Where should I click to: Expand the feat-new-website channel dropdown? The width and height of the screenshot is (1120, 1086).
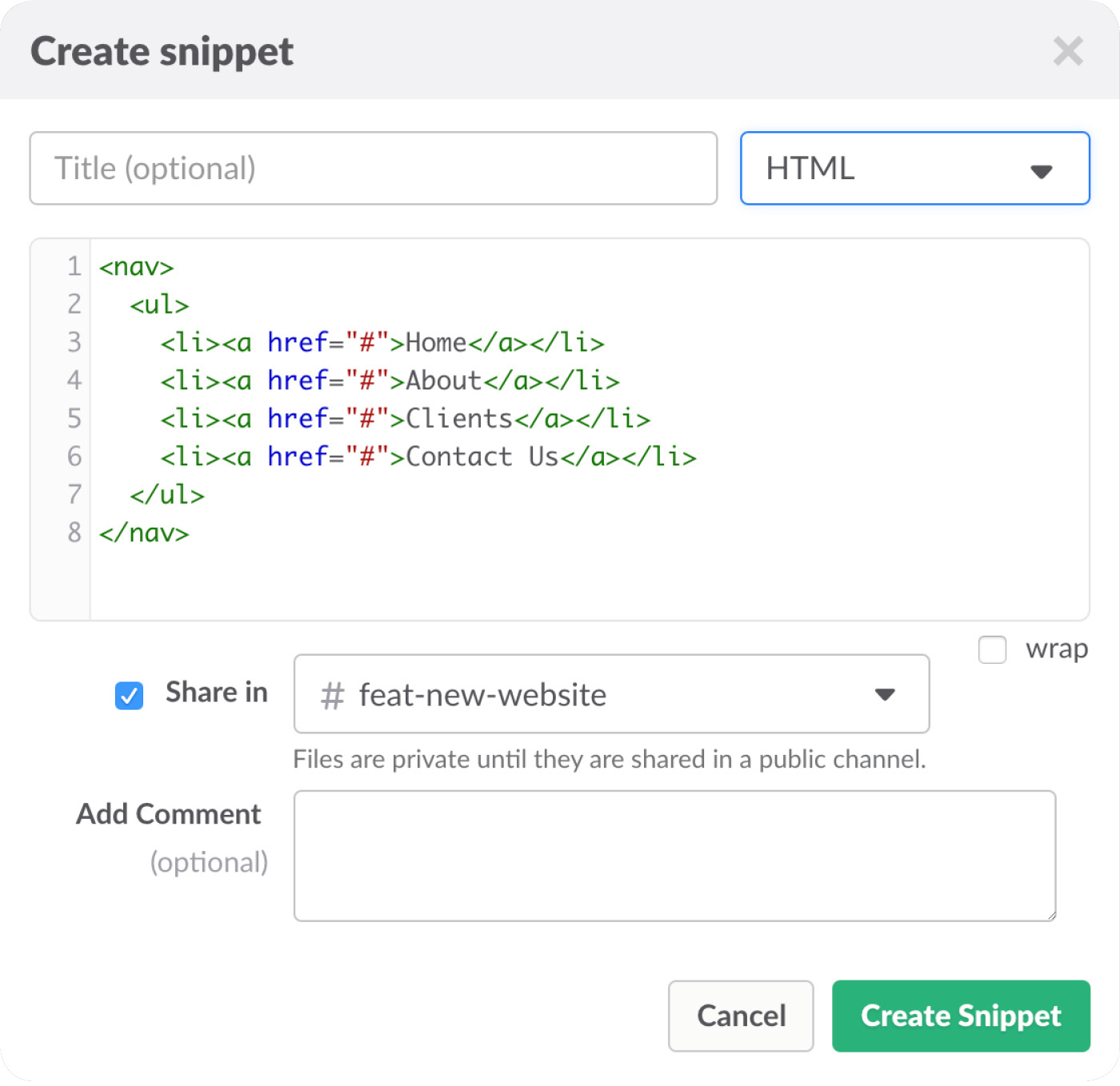click(611, 694)
